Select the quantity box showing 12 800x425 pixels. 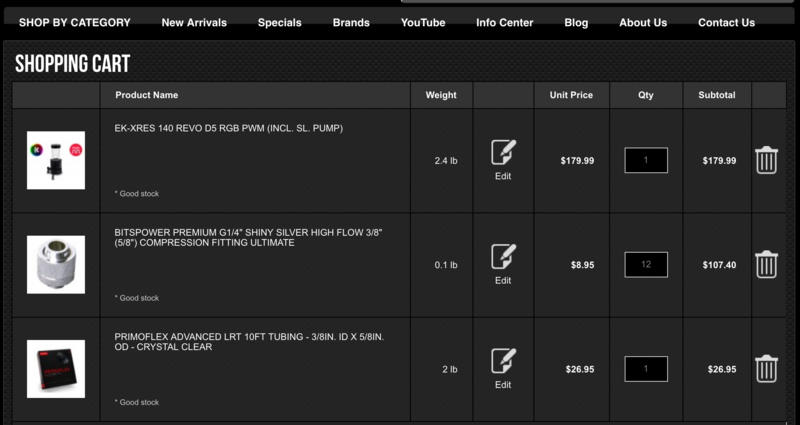(646, 264)
